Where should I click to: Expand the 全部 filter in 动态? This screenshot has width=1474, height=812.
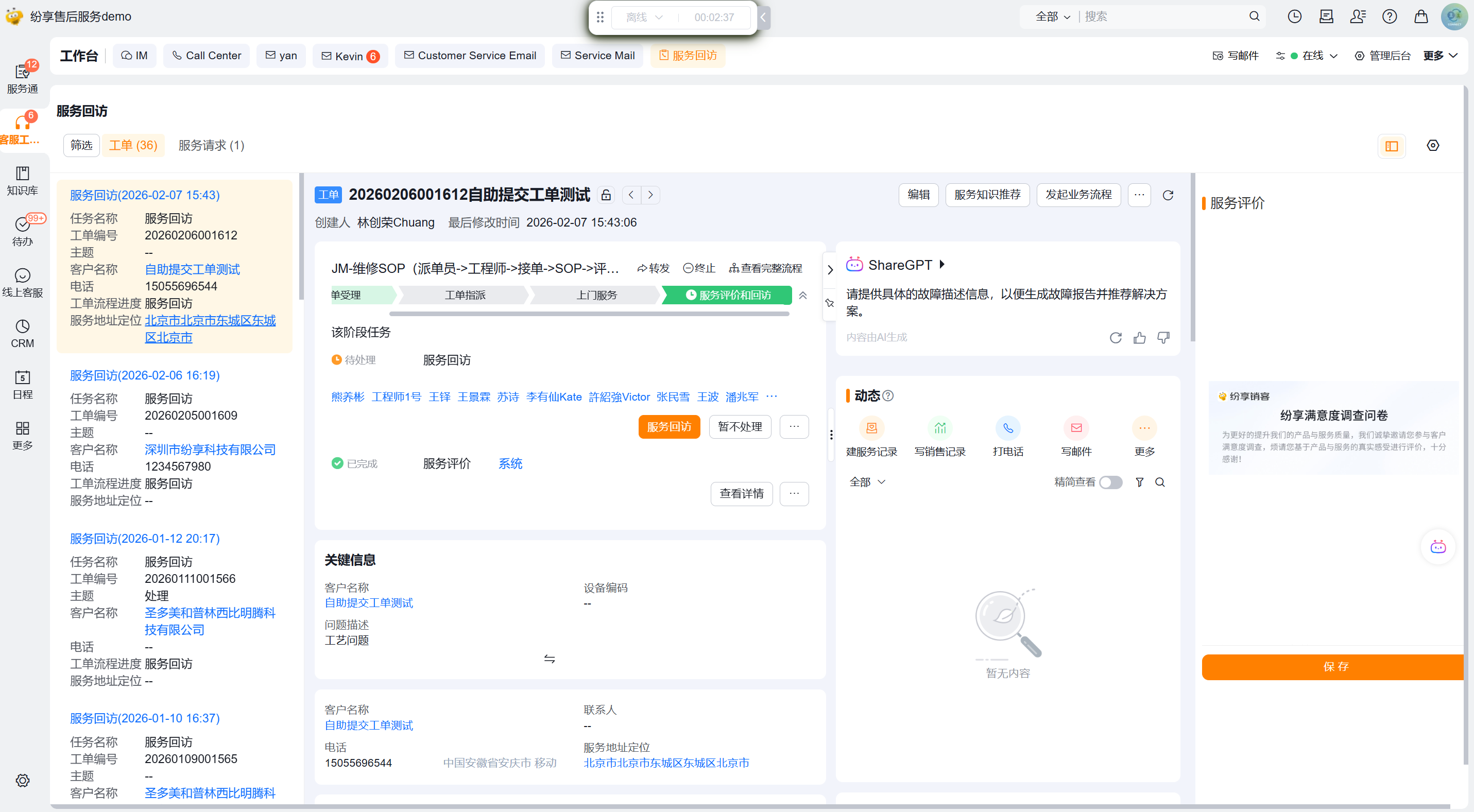(867, 482)
